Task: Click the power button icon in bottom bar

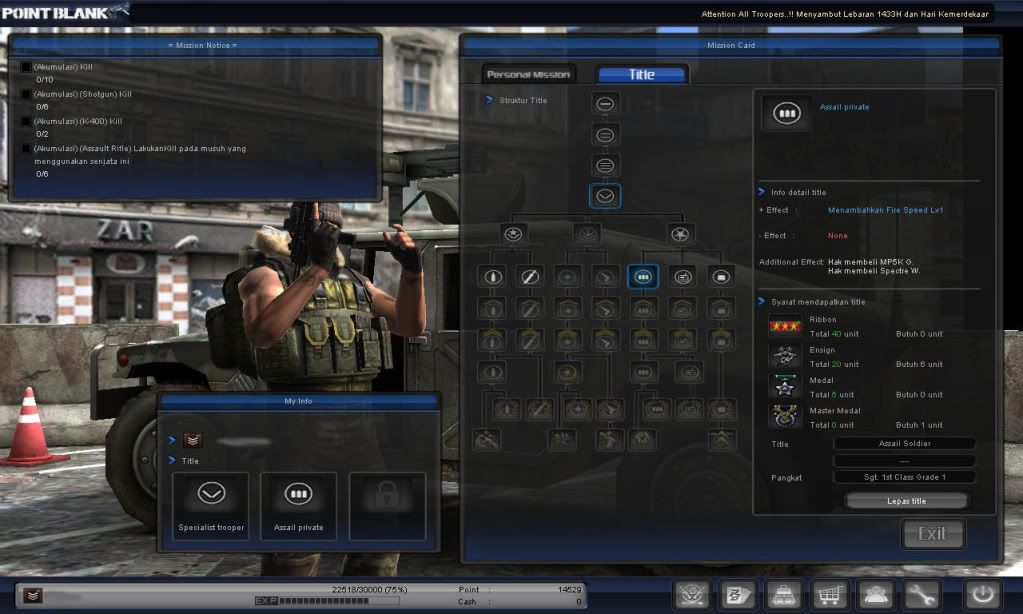Action: (983, 595)
